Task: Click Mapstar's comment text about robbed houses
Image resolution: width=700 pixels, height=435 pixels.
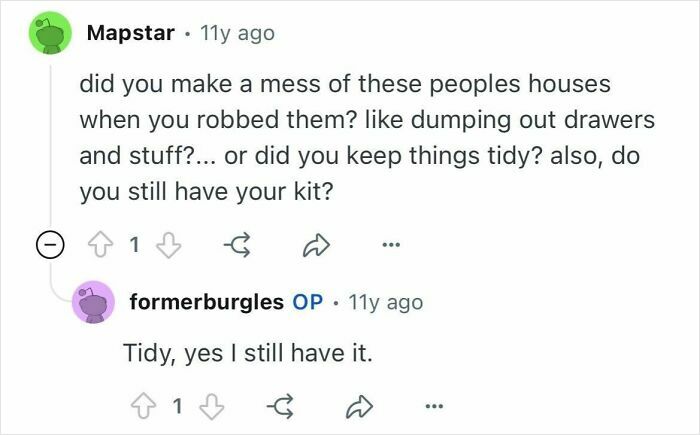Action: tap(367, 138)
